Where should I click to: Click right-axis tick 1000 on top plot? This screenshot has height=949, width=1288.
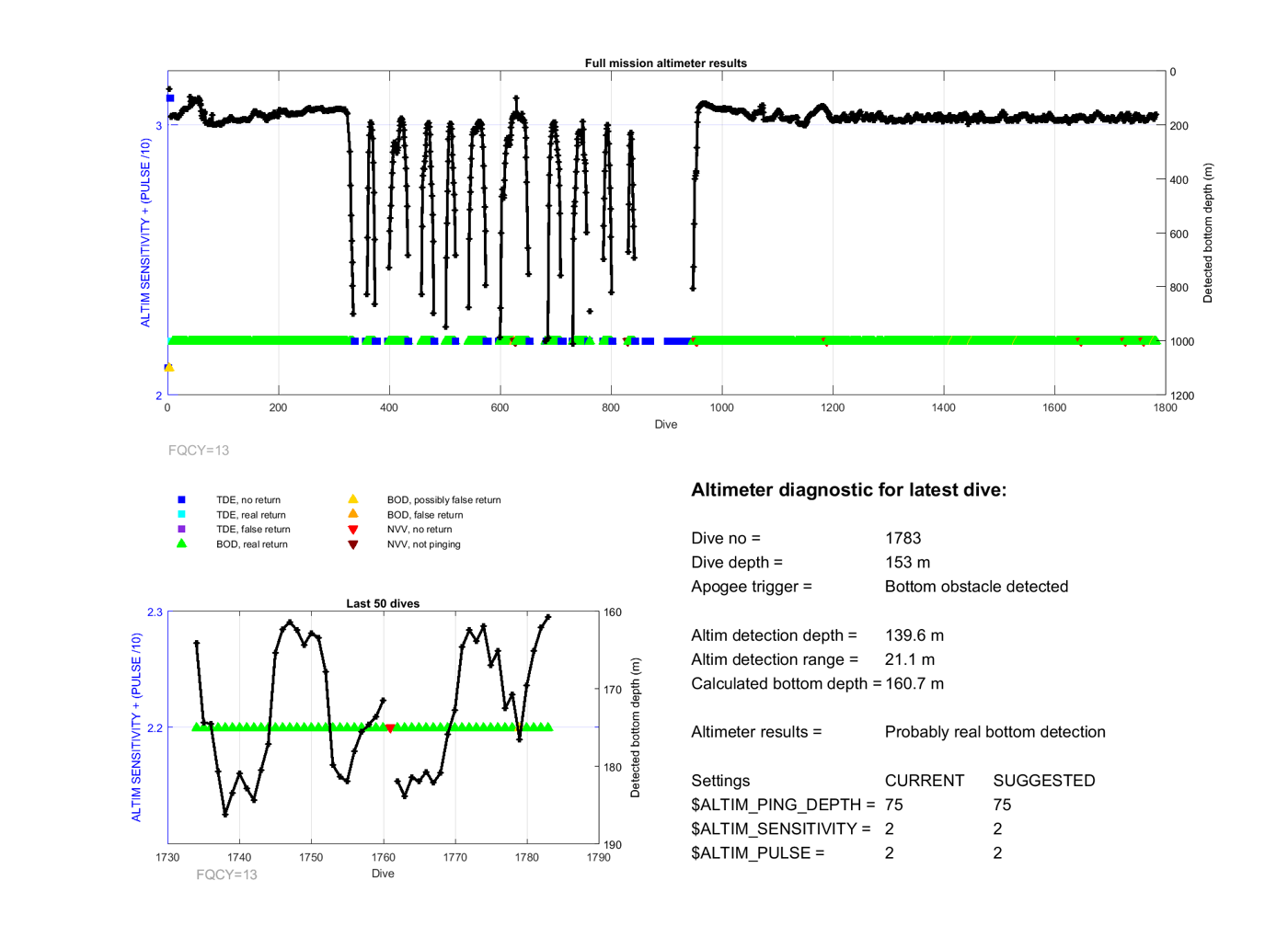tap(1182, 342)
